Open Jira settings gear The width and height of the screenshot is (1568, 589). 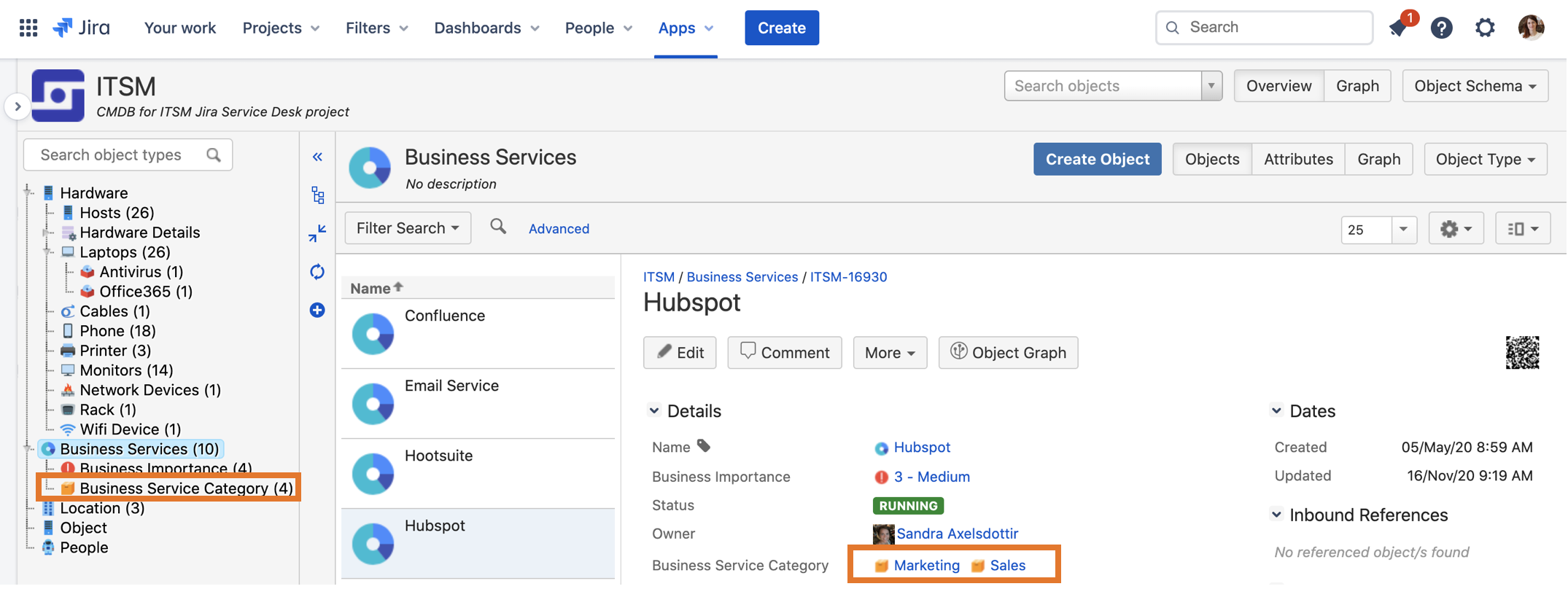point(1485,28)
